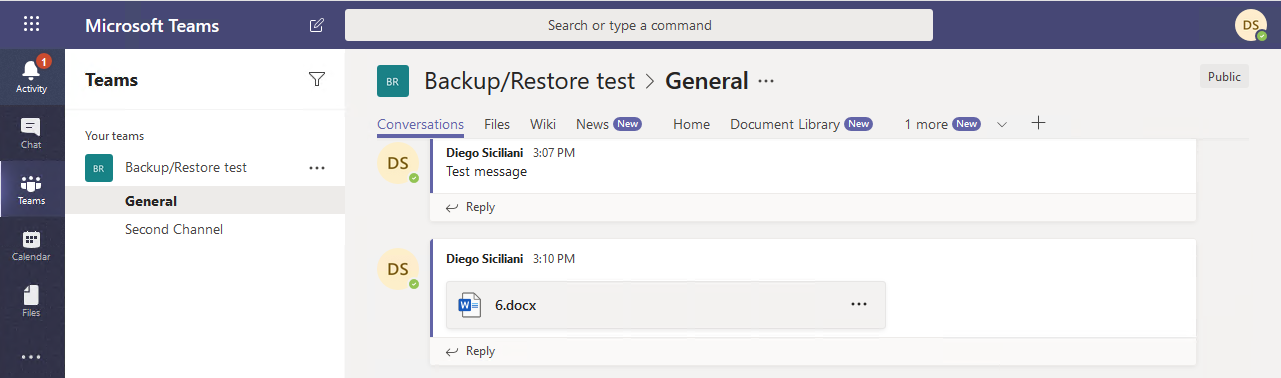Image resolution: width=1281 pixels, height=378 pixels.
Task: Click the Your teams heading
Action: (x=114, y=136)
